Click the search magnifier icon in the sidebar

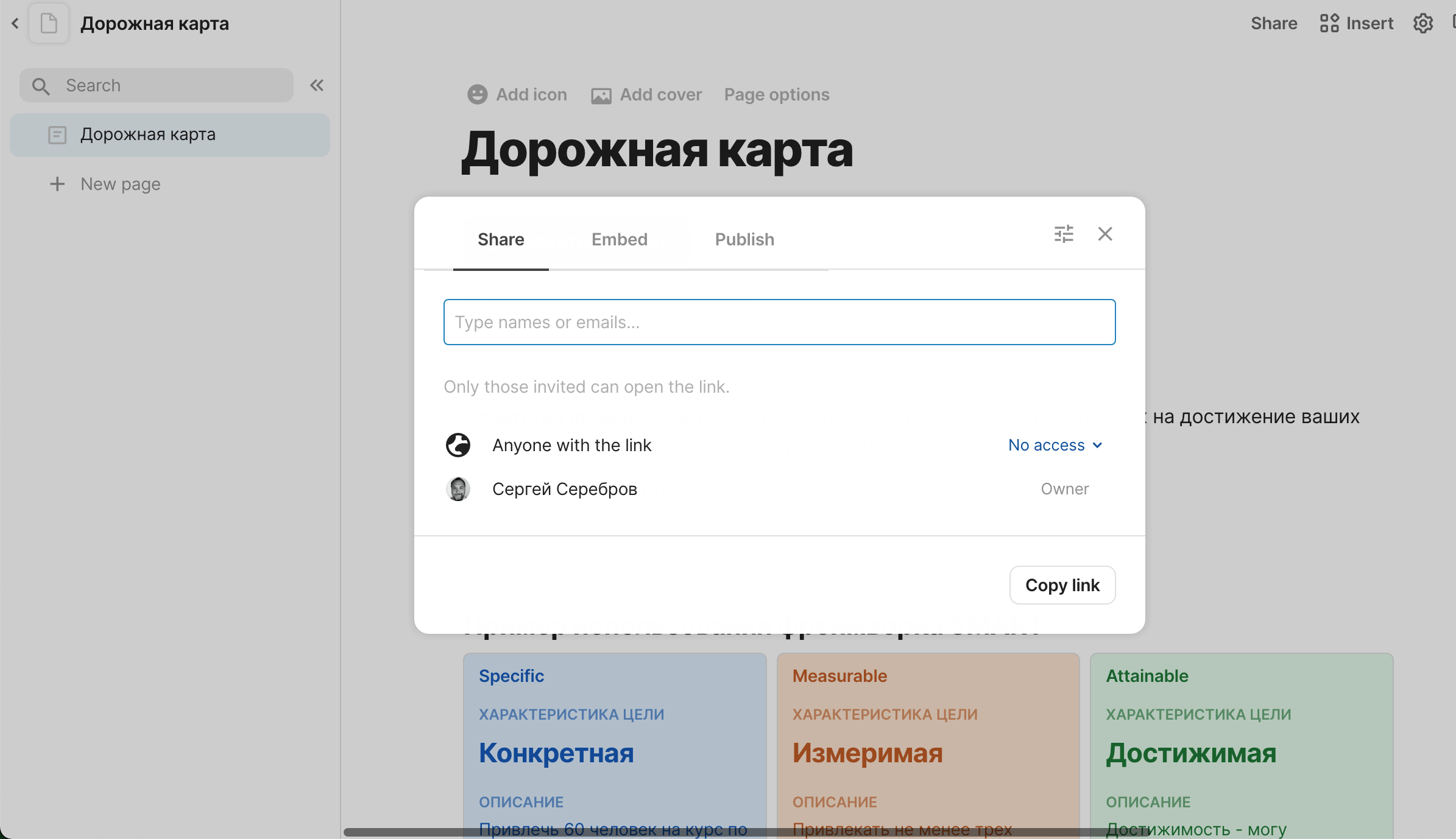pyautogui.click(x=41, y=86)
